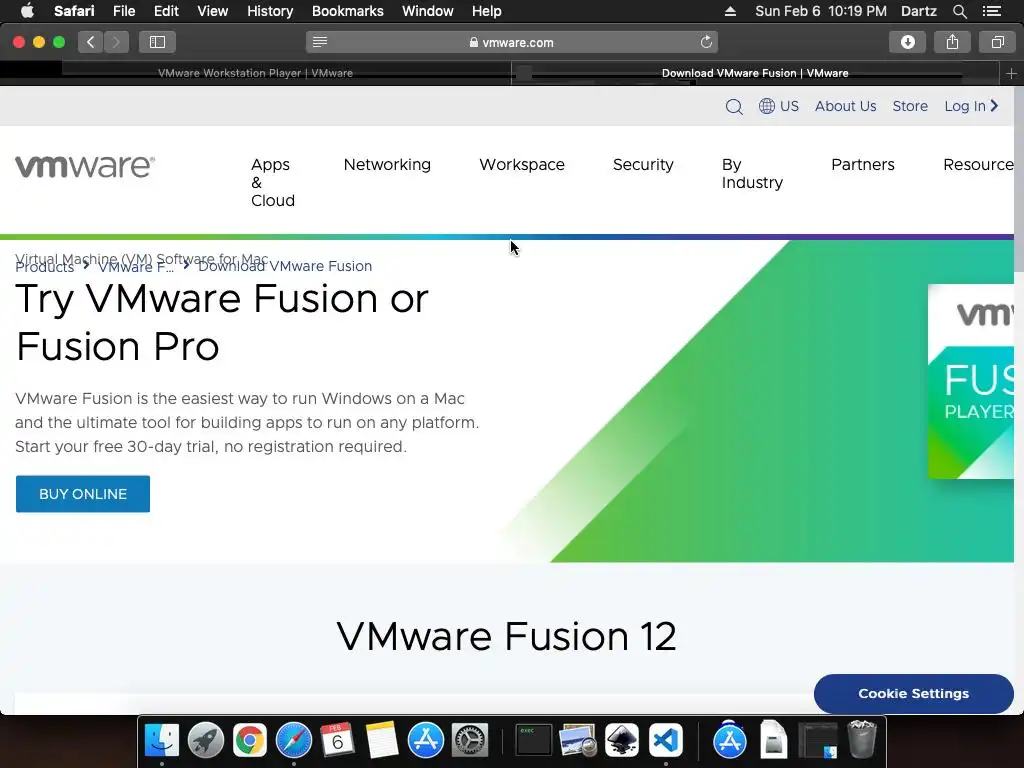The height and width of the screenshot is (768, 1024).
Task: Go back with Safari's back arrow
Action: (x=91, y=42)
